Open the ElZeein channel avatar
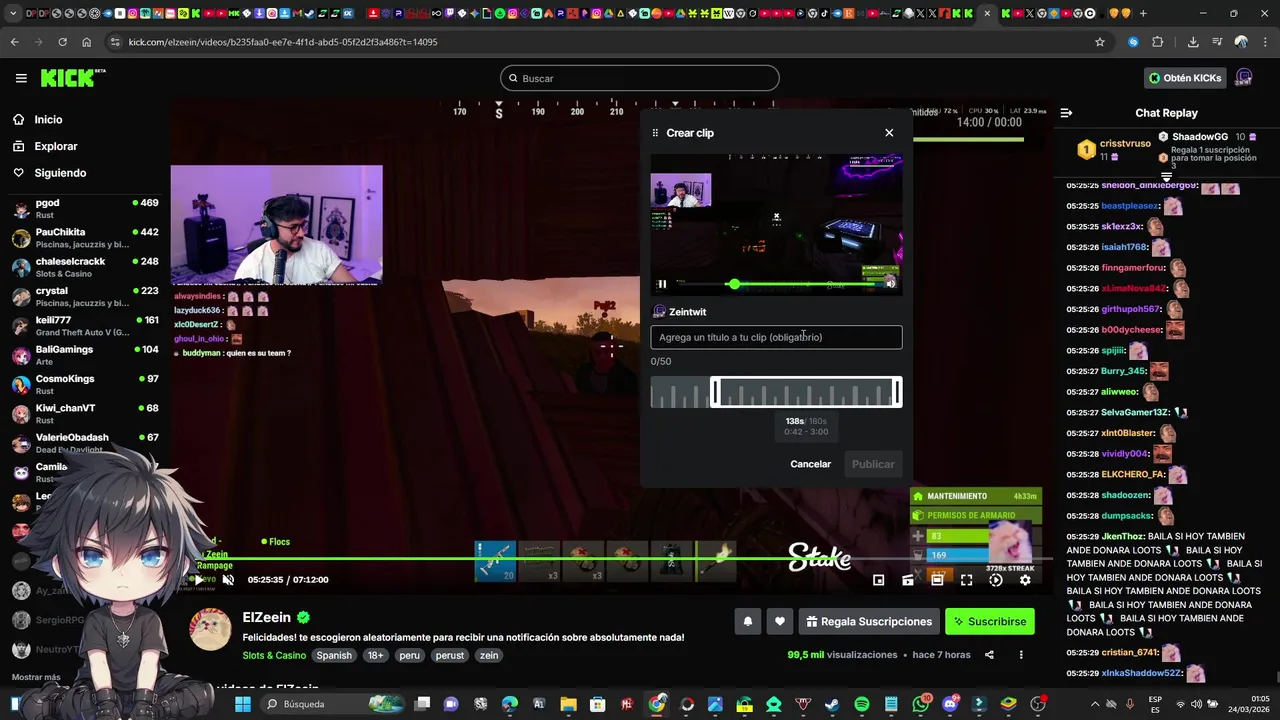The width and height of the screenshot is (1280, 720). [211, 629]
